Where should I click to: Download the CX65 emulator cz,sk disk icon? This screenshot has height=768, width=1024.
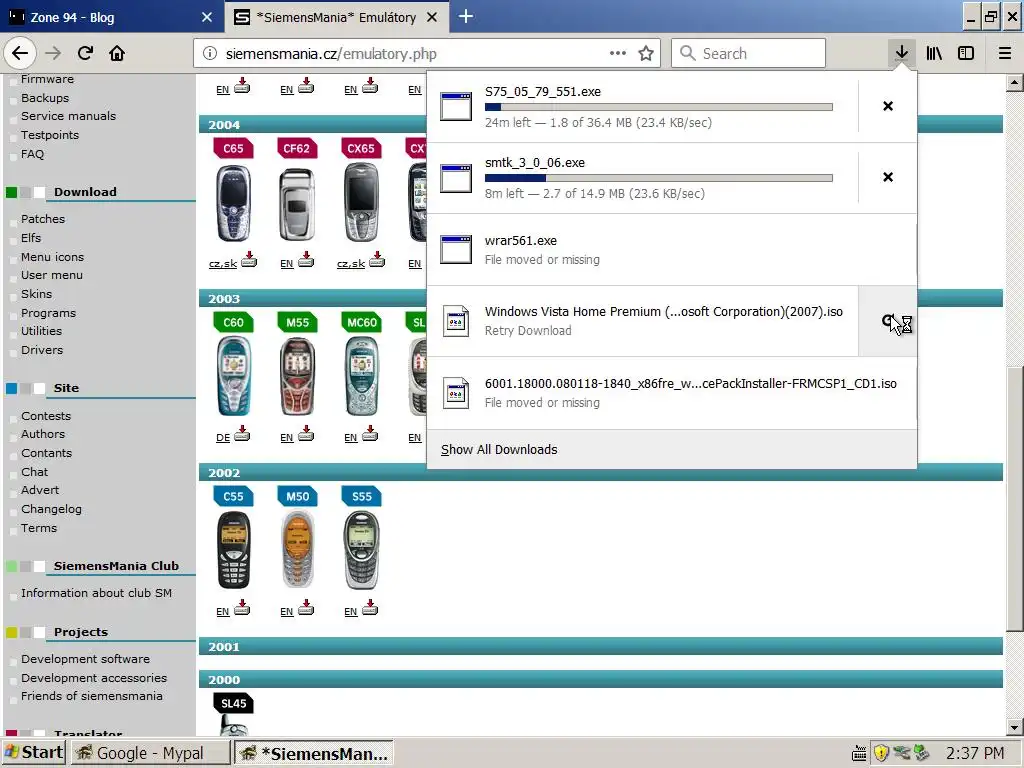[377, 261]
